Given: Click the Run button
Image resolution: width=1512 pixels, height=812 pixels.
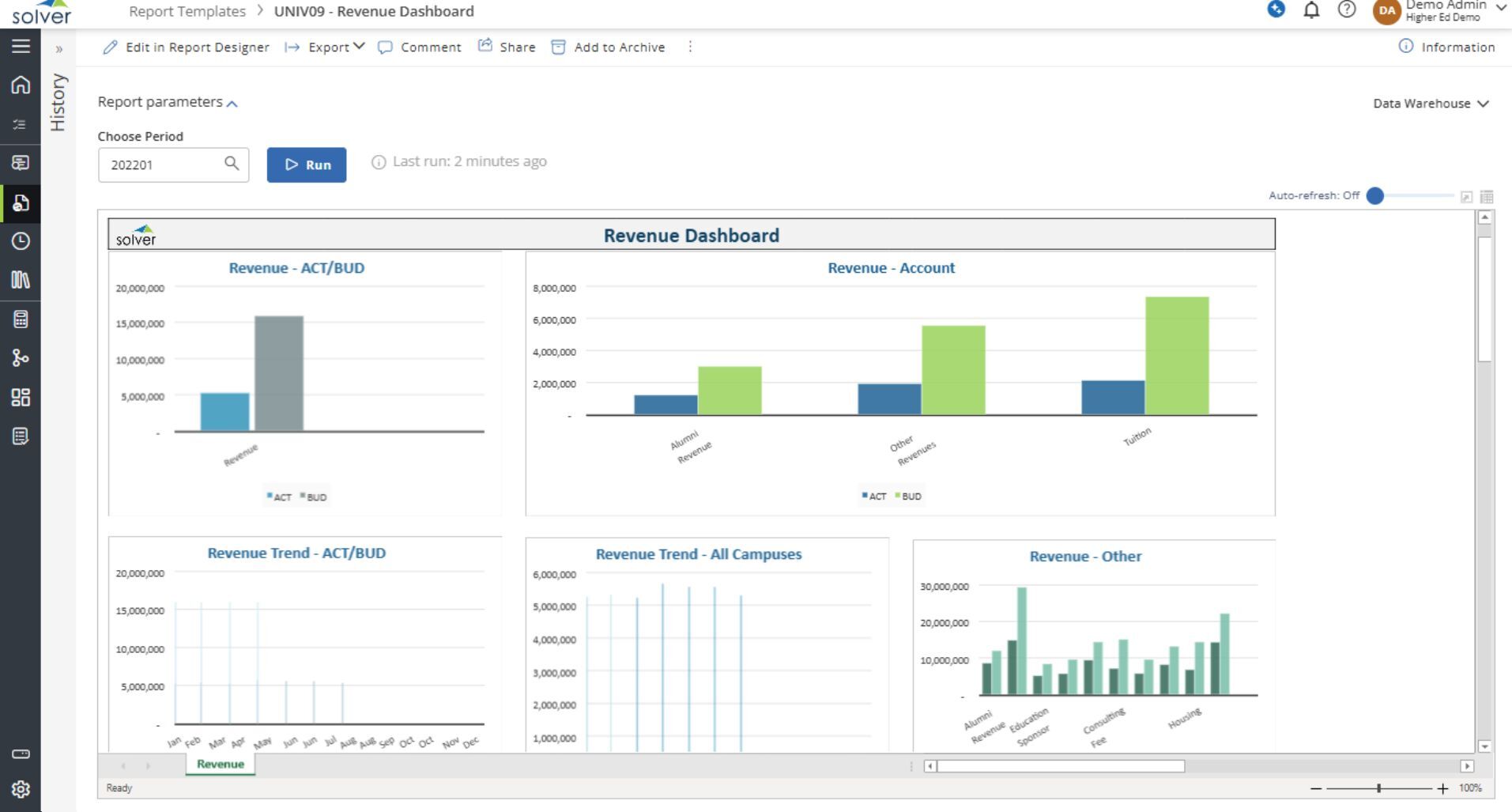Looking at the screenshot, I should pos(307,164).
